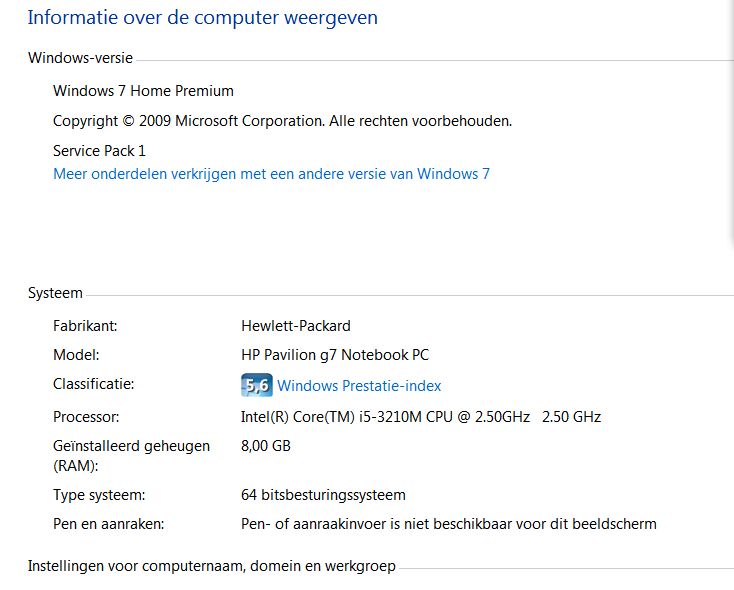Open the Windows Prestatie-index link
734x590 pixels.
coord(359,386)
